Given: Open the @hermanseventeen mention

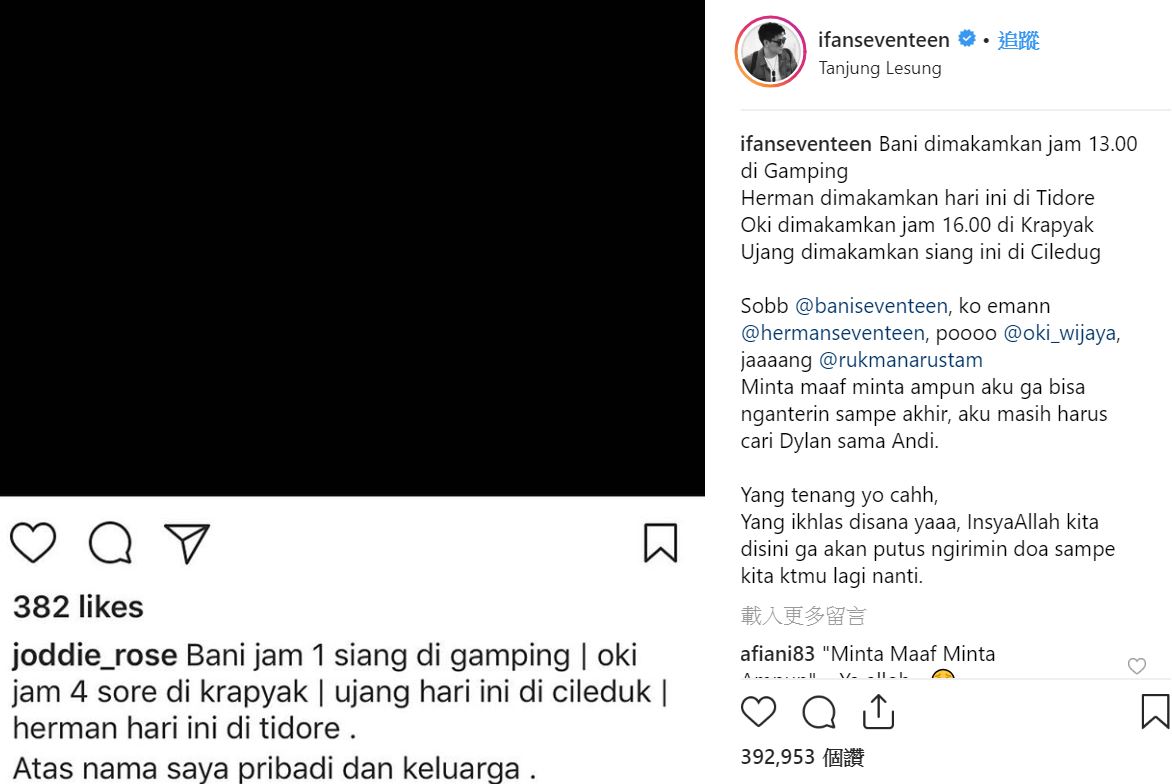Looking at the screenshot, I should point(833,333).
